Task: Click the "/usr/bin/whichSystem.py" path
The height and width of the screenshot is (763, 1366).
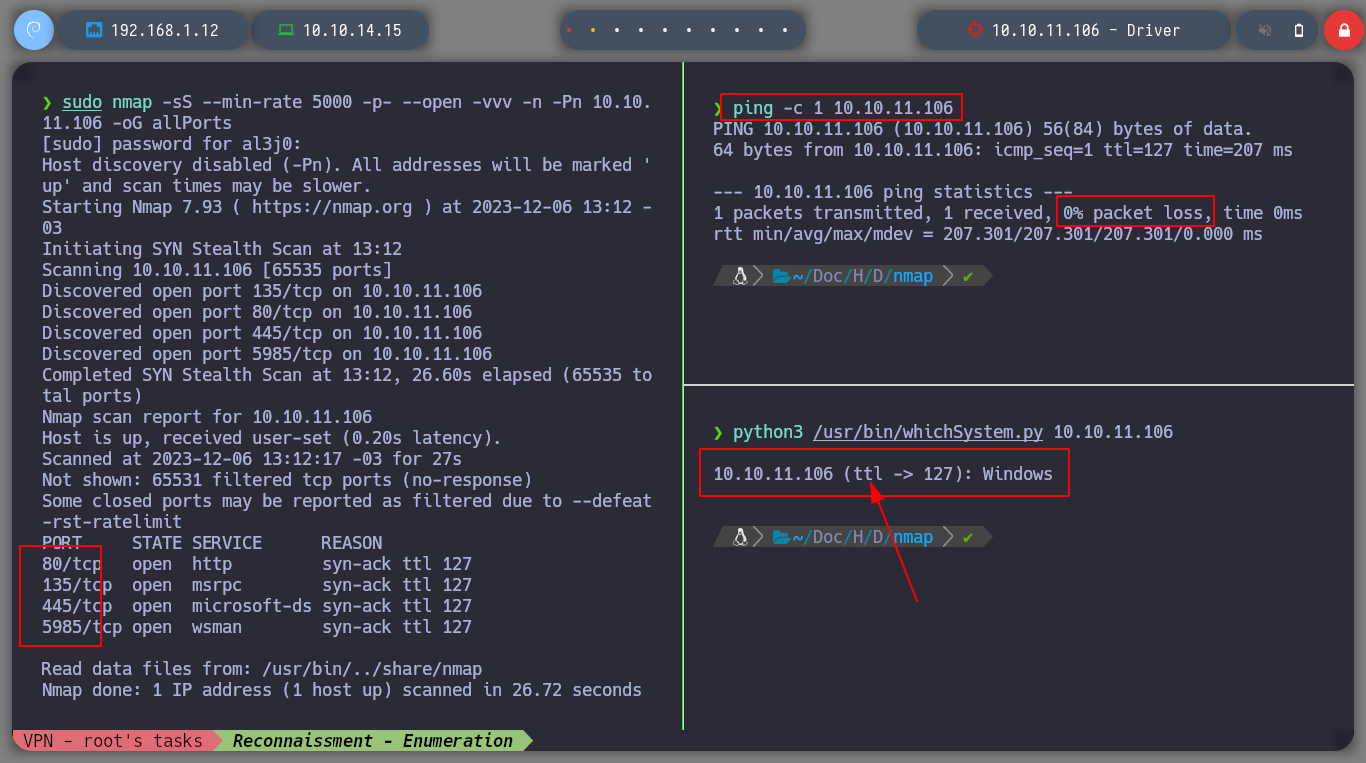Action: click(928, 432)
